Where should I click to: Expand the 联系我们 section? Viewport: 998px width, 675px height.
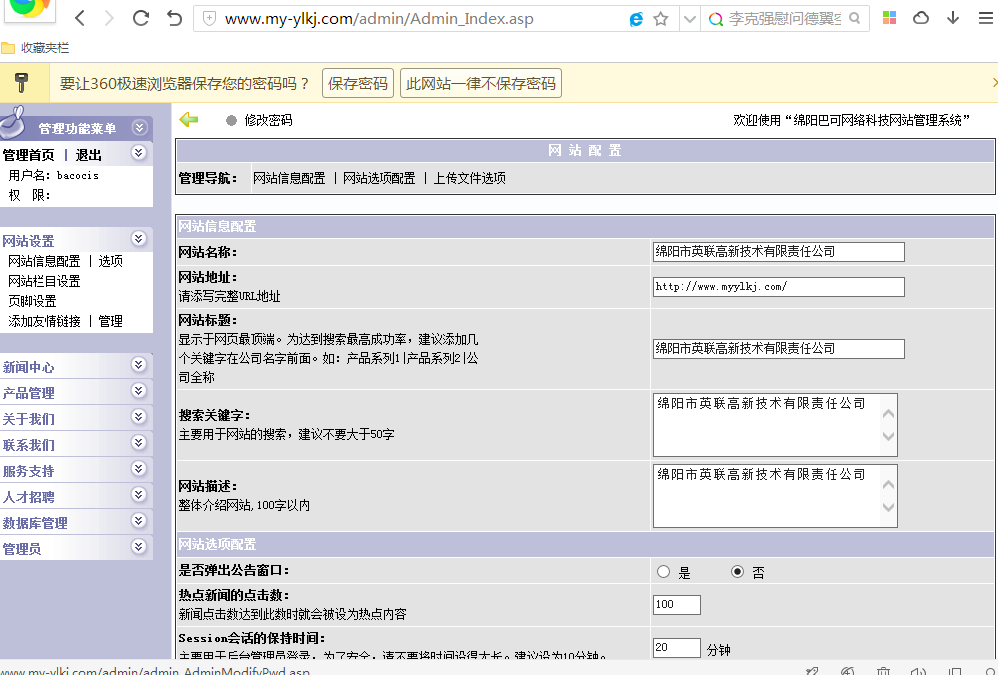pos(138,443)
